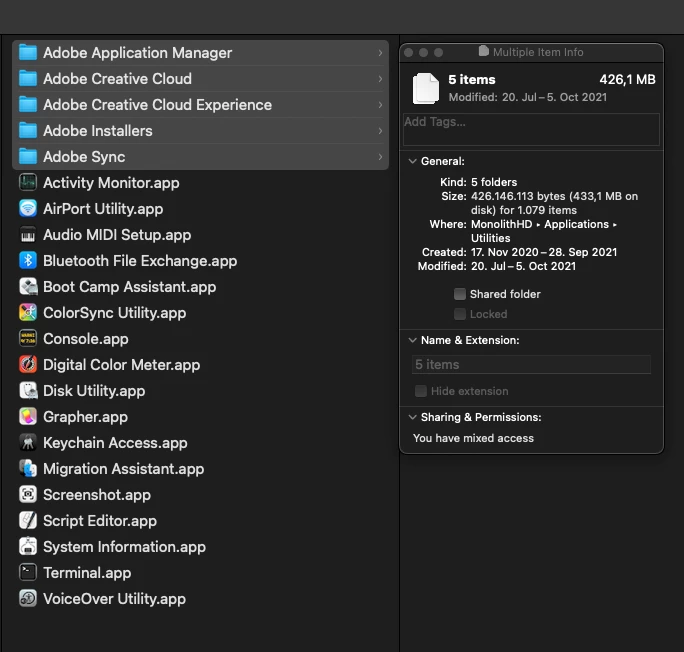Select the Terminal app icon
This screenshot has height=652, width=684.
pos(28,573)
